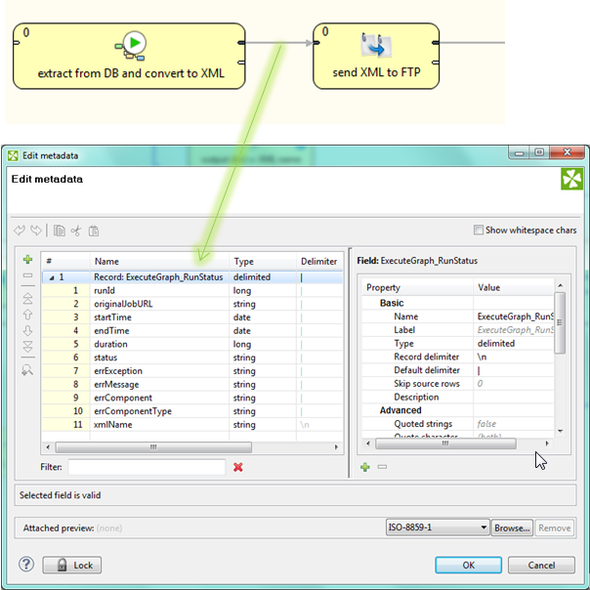Click the Filter input field
Screen dimensions: 590x590
(147, 467)
